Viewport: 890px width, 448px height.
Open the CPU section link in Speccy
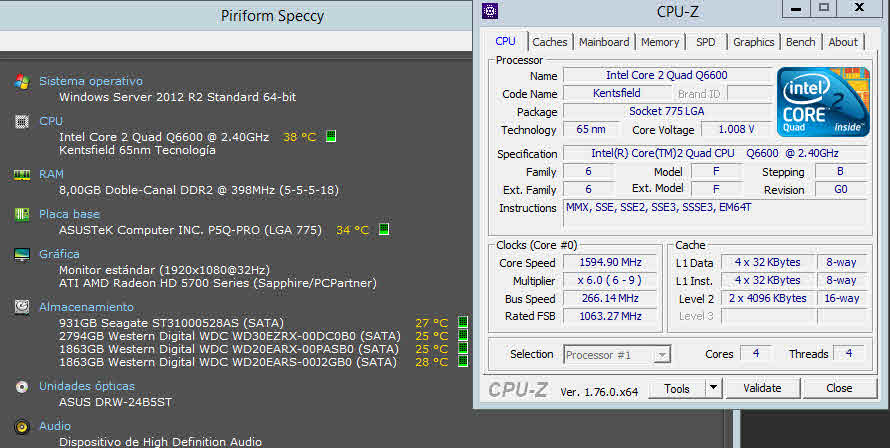(51, 121)
